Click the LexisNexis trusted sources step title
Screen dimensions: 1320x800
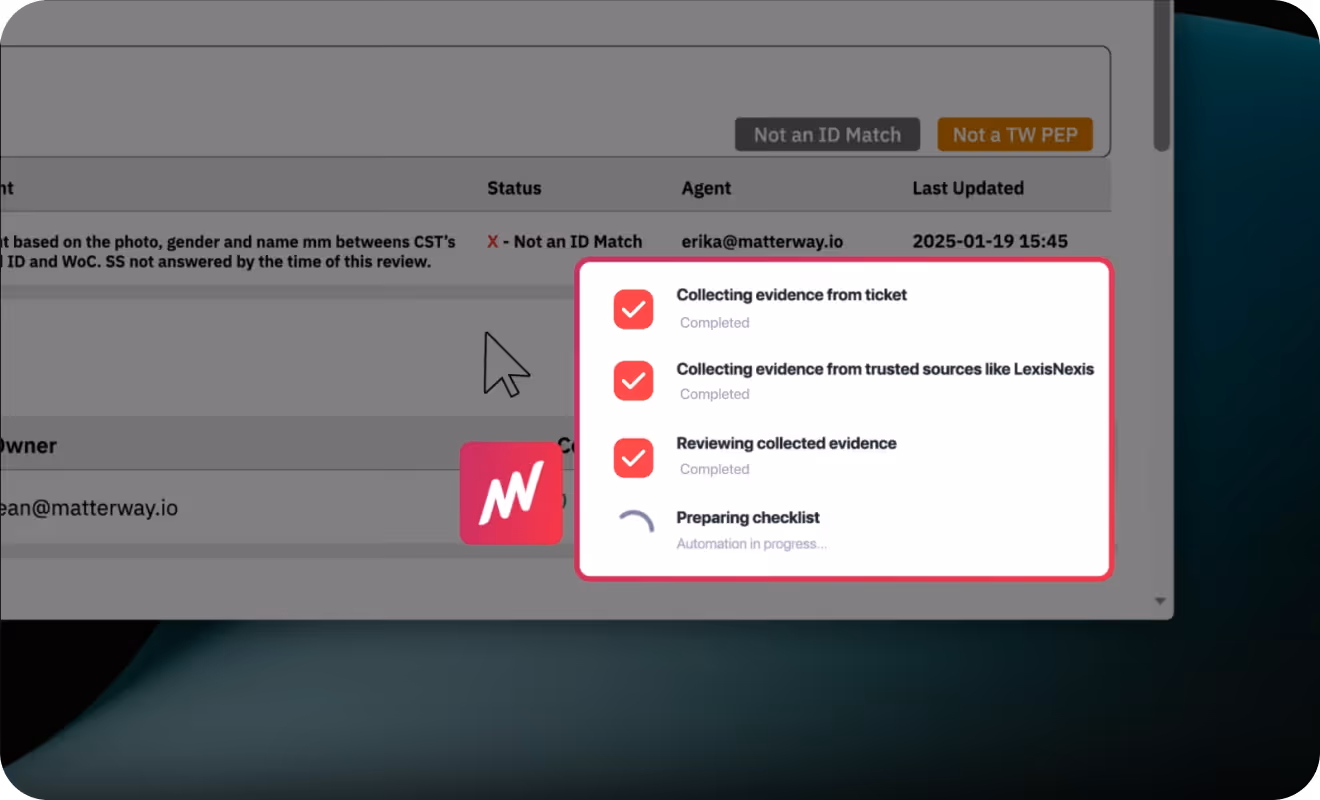pyautogui.click(x=885, y=369)
